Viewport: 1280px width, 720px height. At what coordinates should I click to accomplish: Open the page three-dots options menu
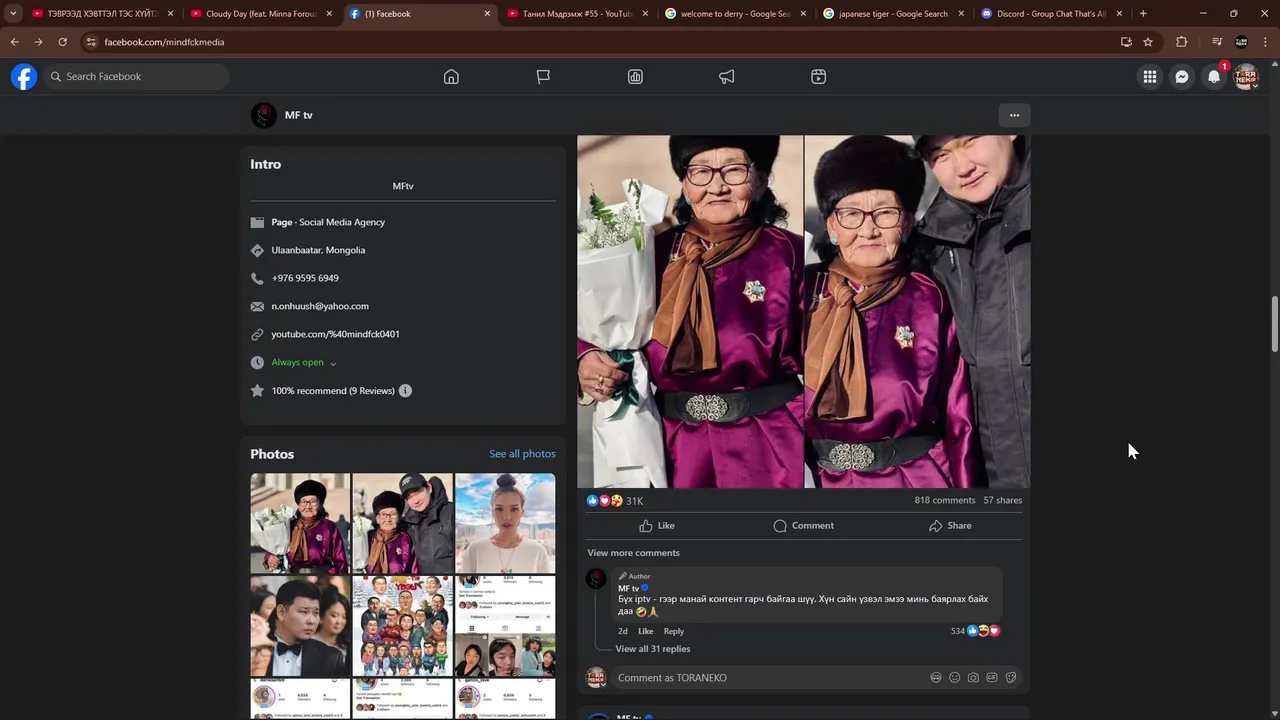point(1014,115)
